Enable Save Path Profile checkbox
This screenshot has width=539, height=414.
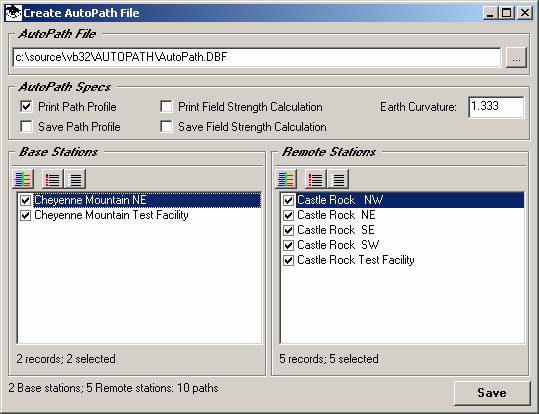(26, 127)
